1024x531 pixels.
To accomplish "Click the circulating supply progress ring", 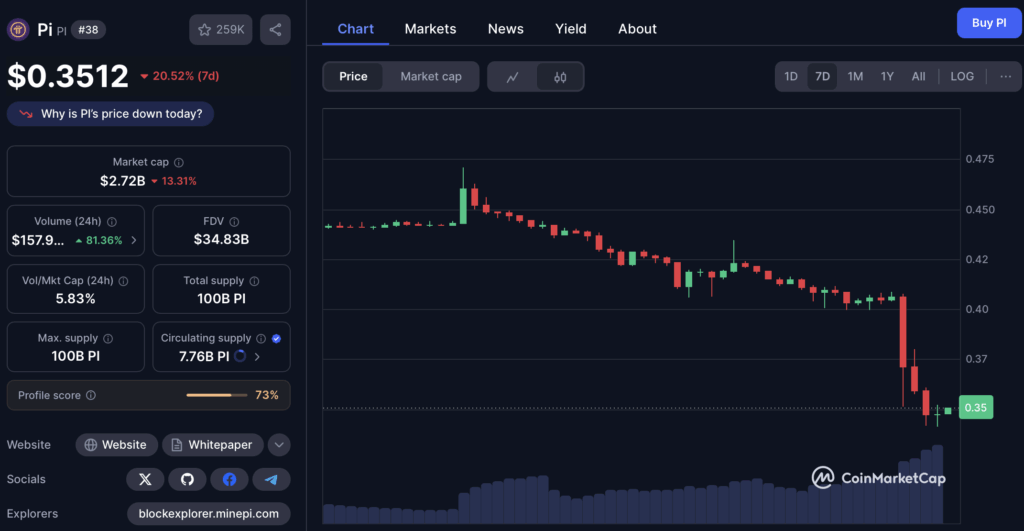I will click(240, 357).
